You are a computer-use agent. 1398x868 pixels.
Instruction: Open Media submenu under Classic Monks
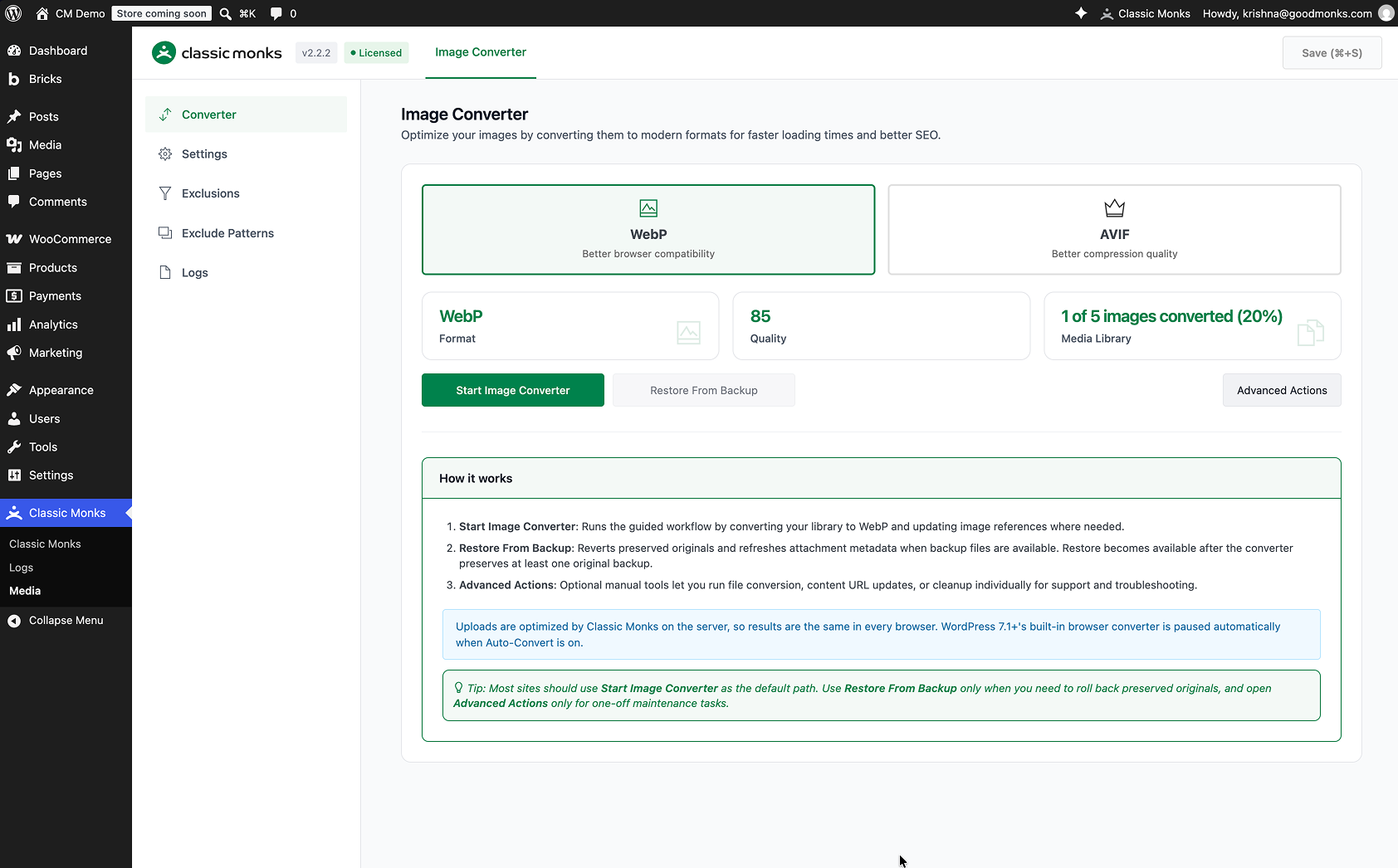click(x=25, y=591)
